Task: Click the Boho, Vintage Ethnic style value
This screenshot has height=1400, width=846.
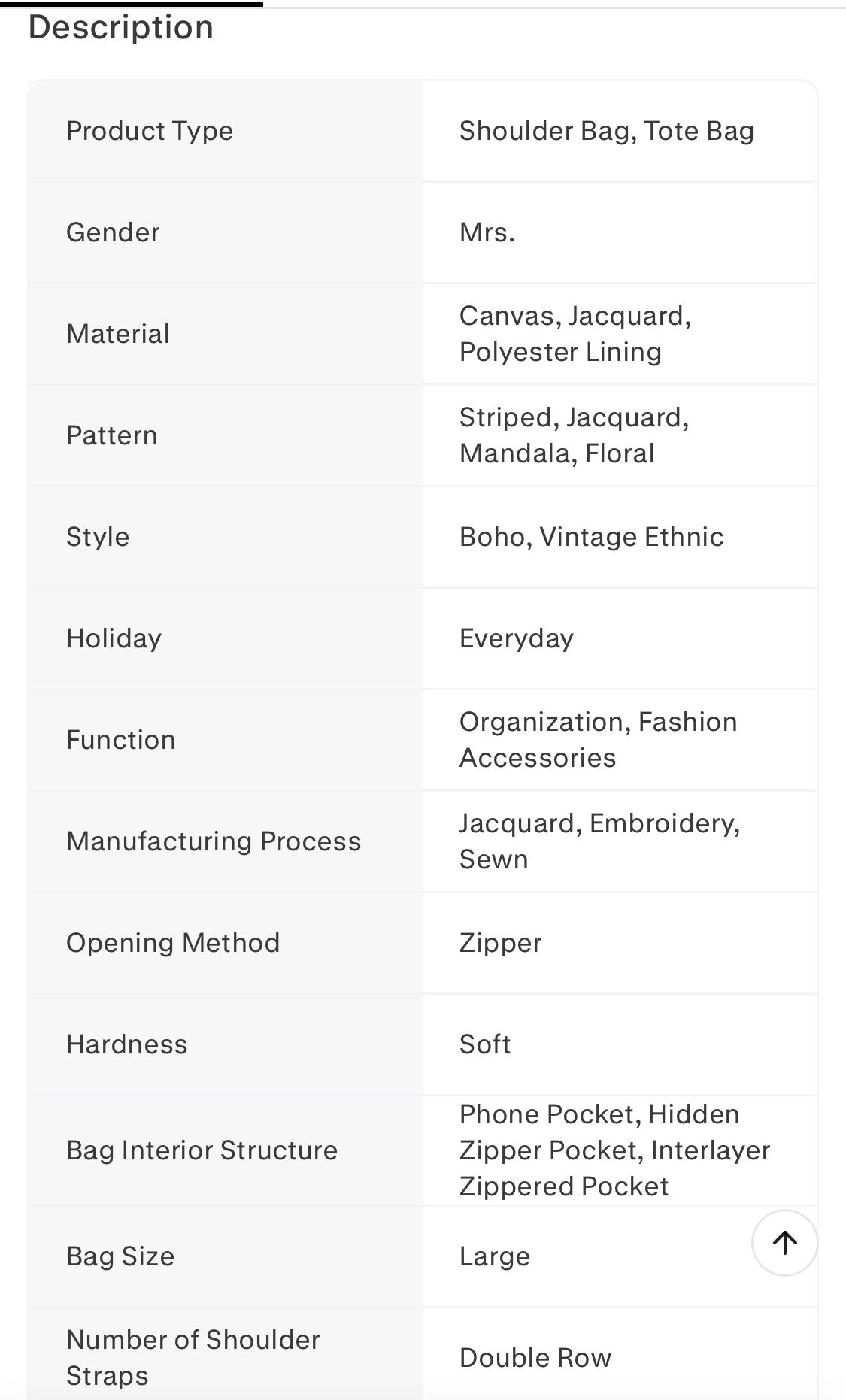Action: point(592,537)
